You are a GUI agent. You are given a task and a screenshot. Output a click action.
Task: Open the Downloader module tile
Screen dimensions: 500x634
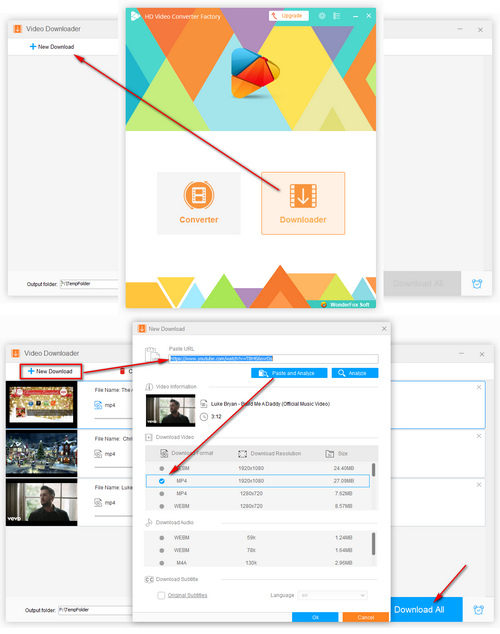click(303, 203)
